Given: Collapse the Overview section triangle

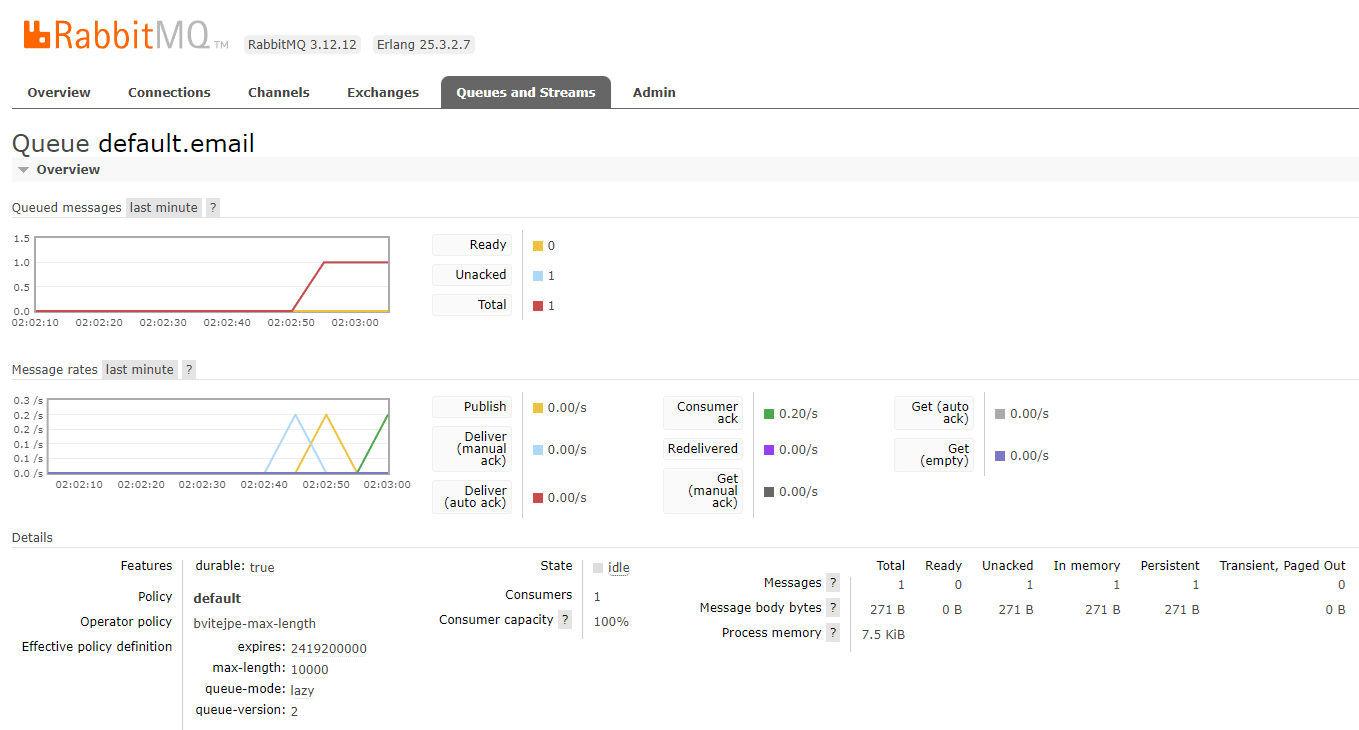Looking at the screenshot, I should [23, 170].
